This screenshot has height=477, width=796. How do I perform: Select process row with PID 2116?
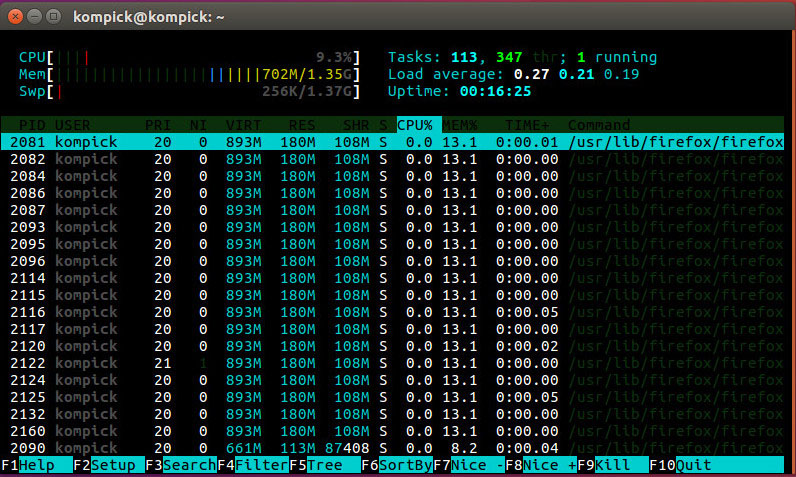[392, 312]
